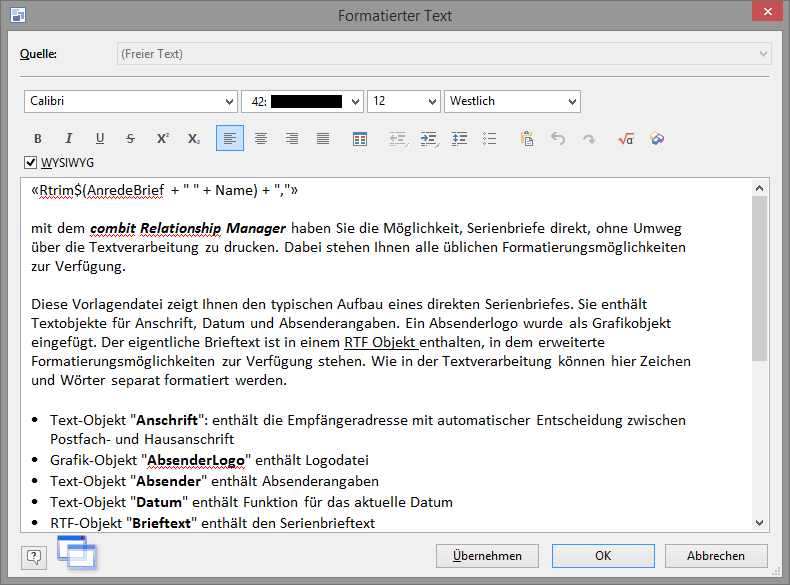Screen dimensions: 790x585
Task: Expand the font size 12 dropdown
Action: (432, 101)
